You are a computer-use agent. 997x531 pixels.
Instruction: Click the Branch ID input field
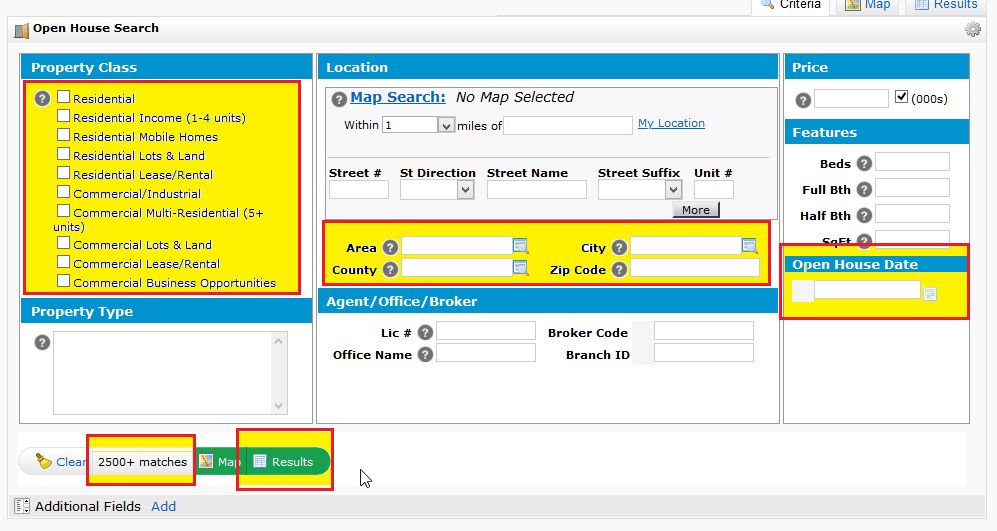[703, 353]
